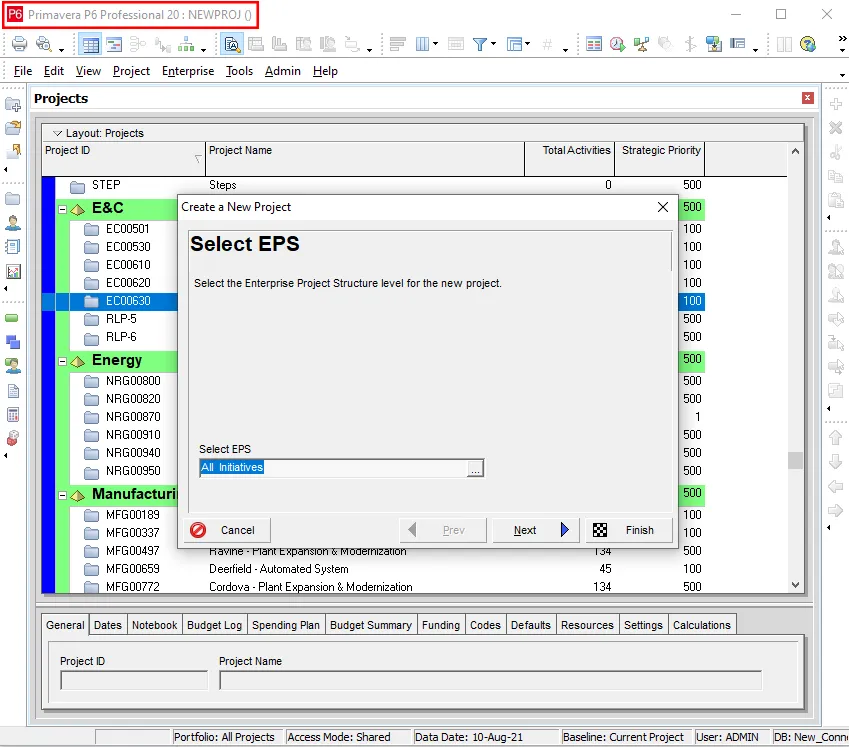
Task: Open the Layout: Projects dropdown
Action: 58,133
